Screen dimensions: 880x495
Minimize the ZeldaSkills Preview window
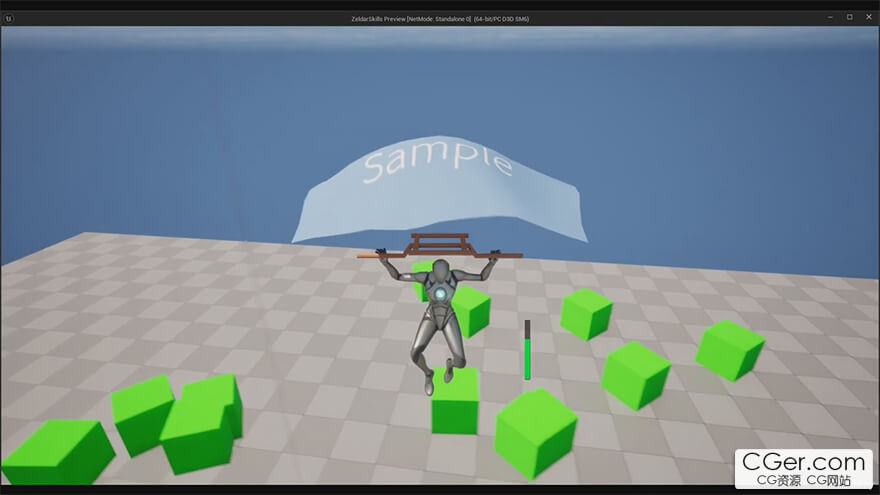click(830, 18)
